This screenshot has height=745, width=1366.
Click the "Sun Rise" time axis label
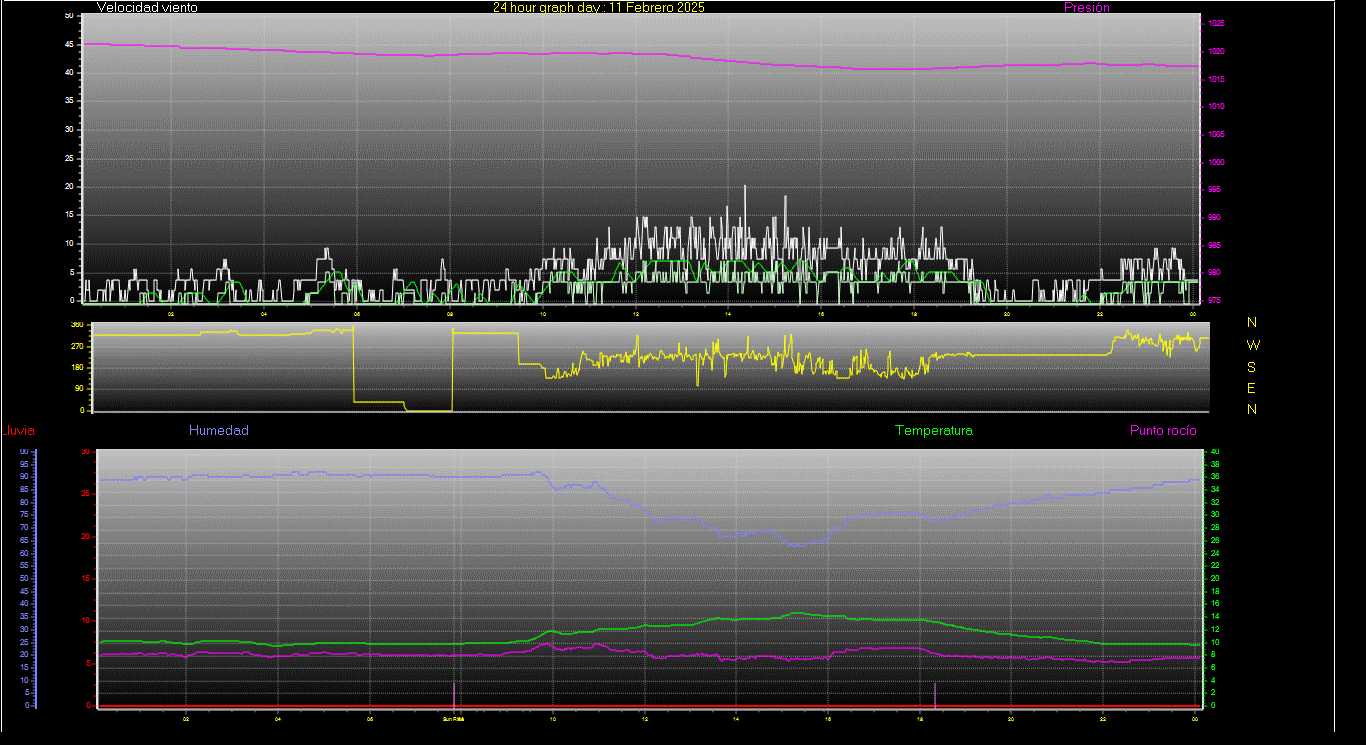coord(454,718)
